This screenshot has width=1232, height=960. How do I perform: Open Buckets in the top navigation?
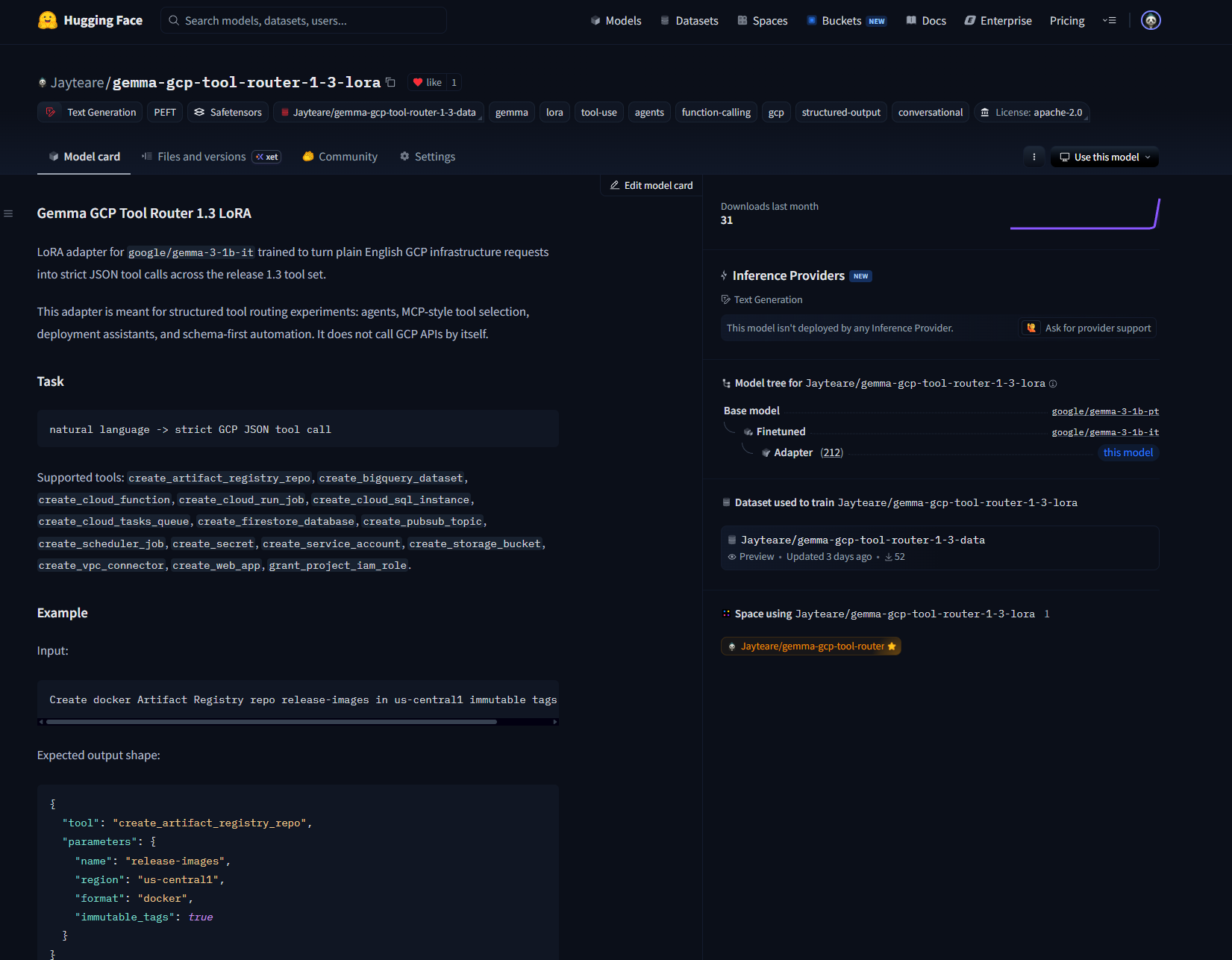click(845, 21)
